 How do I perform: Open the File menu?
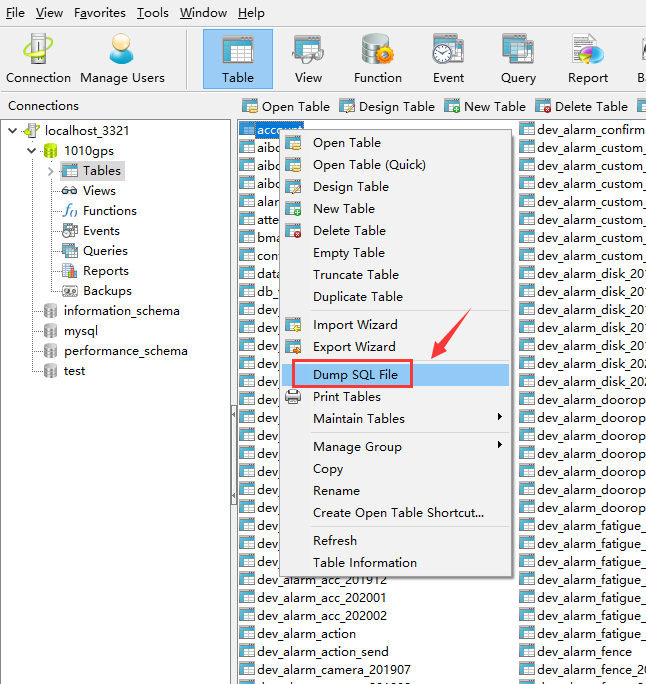[x=15, y=13]
